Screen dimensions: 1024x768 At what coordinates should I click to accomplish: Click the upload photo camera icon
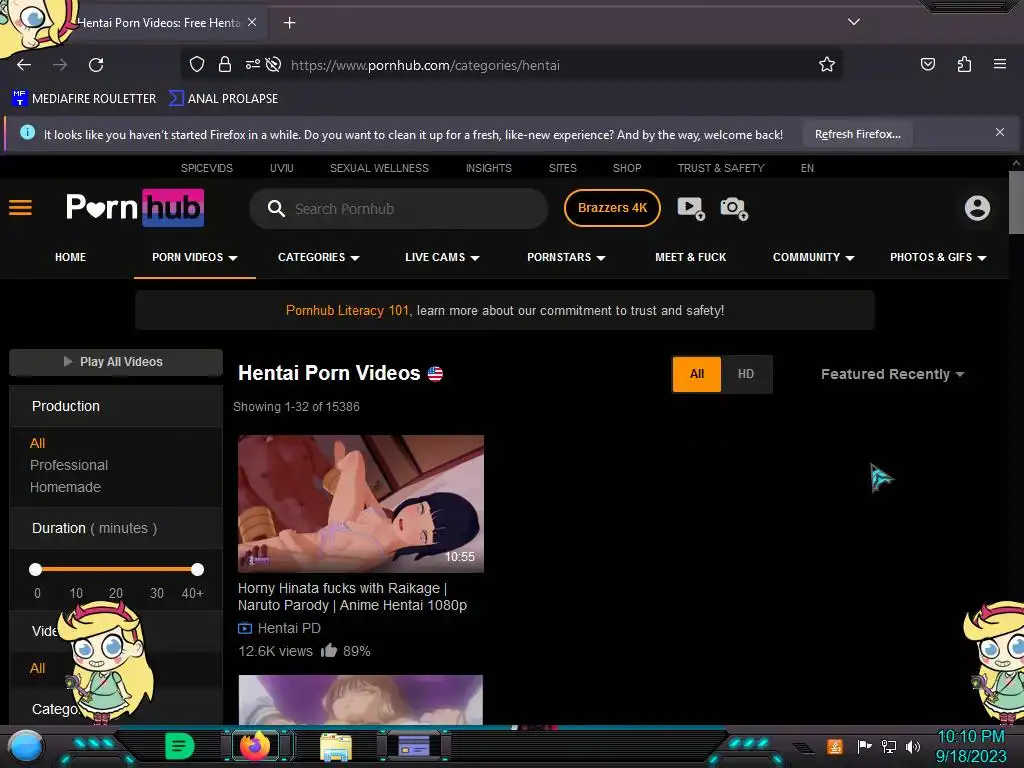(x=734, y=208)
